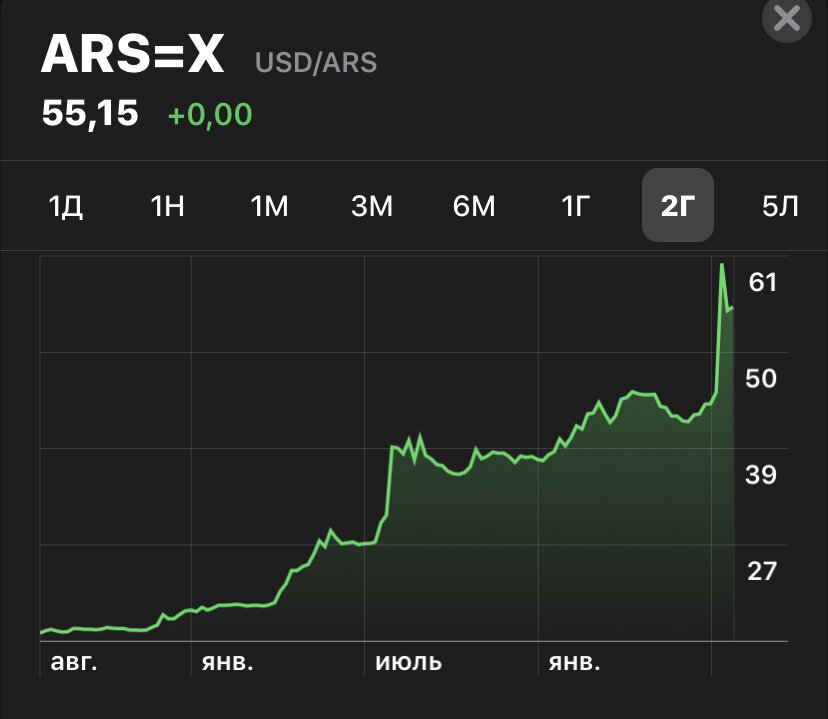Close the ARS=X chart panel
The width and height of the screenshot is (828, 719).
coord(786,18)
